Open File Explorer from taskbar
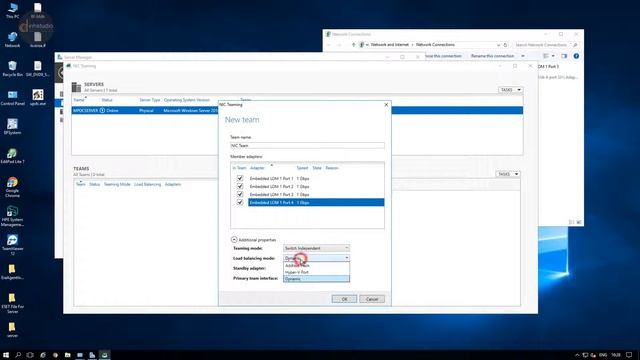The width and height of the screenshot is (640, 360). tap(67, 355)
